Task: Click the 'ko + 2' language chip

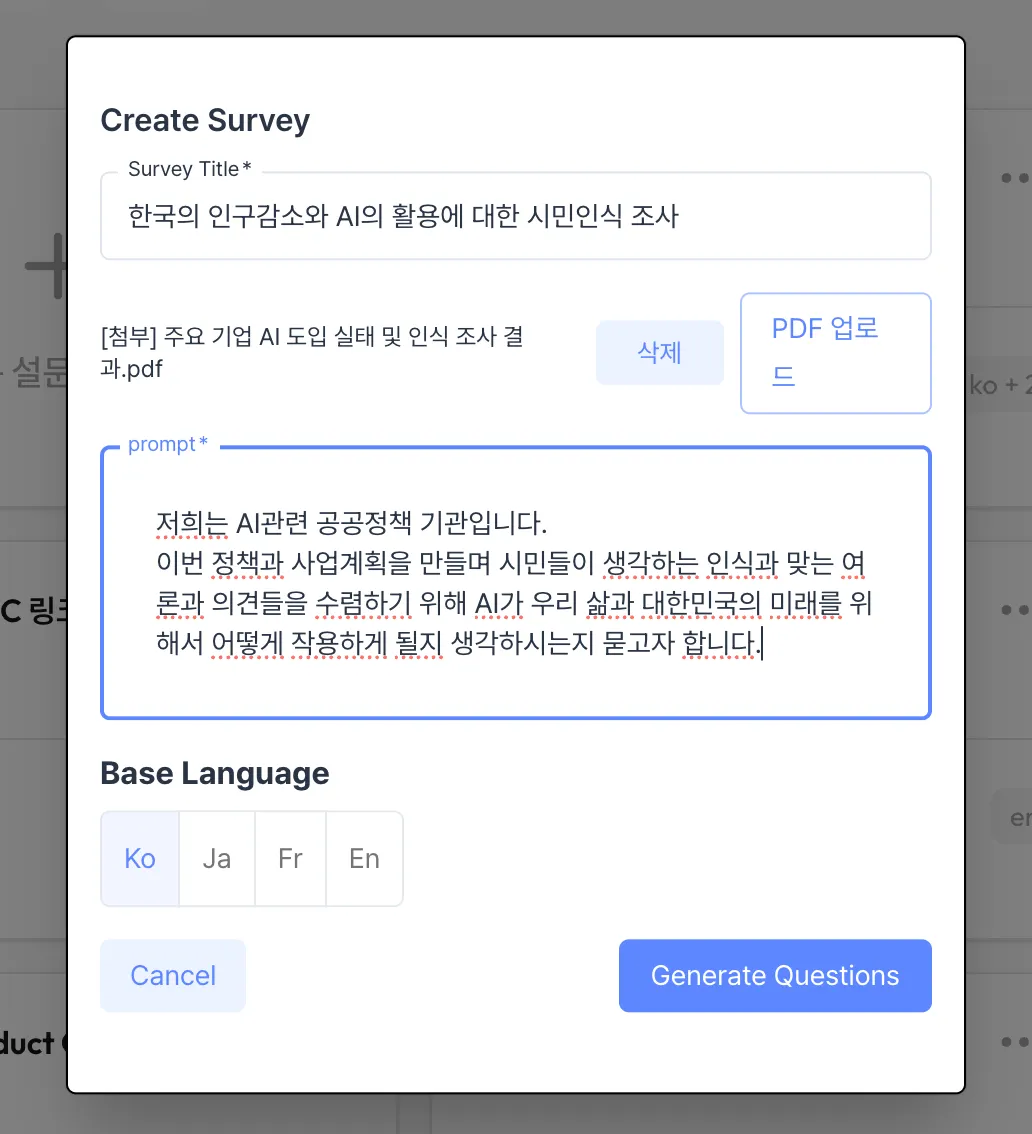Action: (999, 385)
